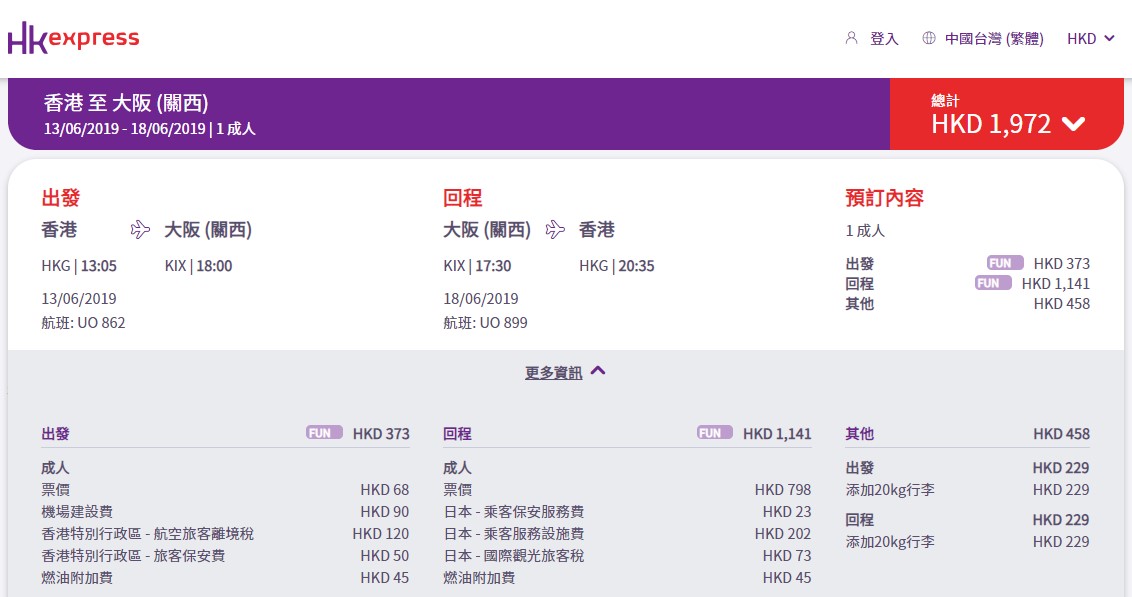Open the 登入 login link
Image resolution: width=1132 pixels, height=597 pixels.
click(884, 38)
